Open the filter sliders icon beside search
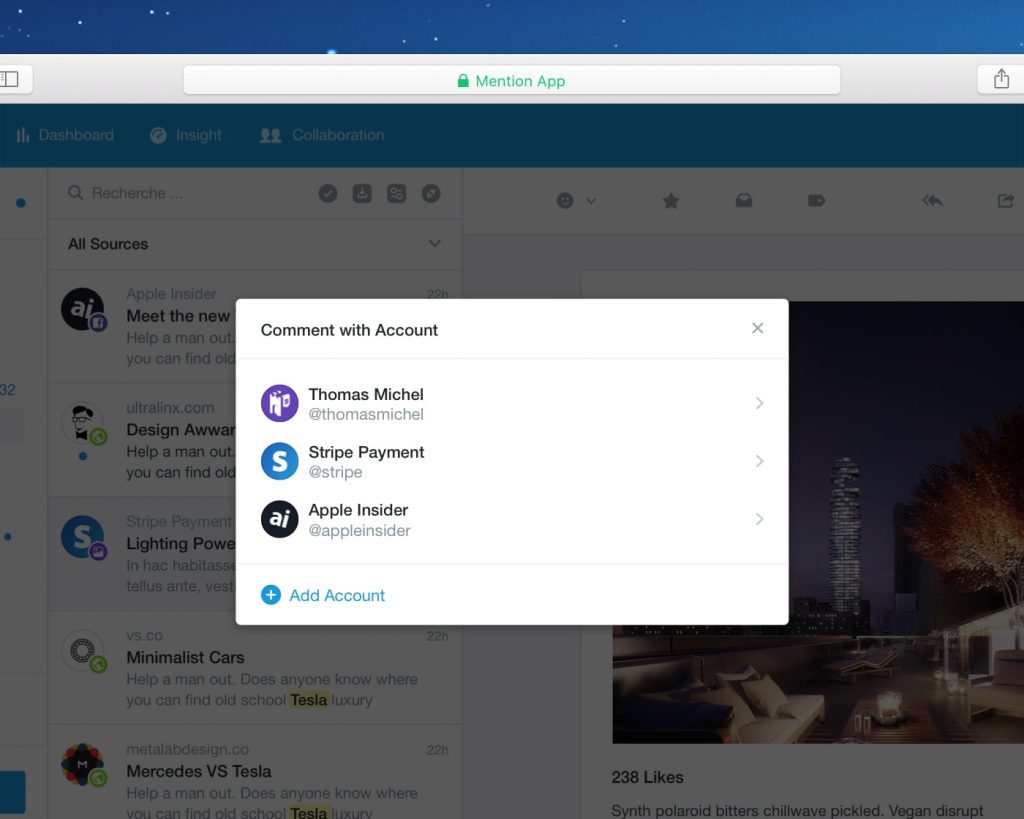The height and width of the screenshot is (819, 1024). point(396,193)
